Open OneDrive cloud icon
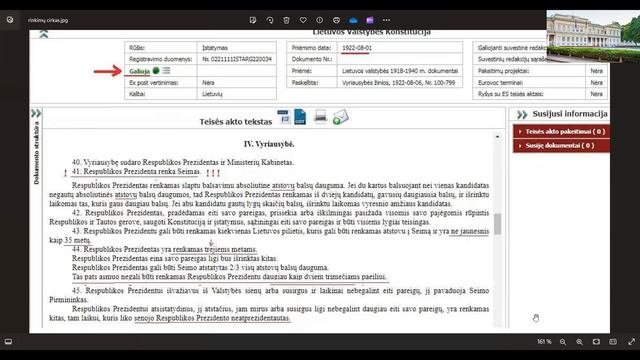 (x=353, y=20)
